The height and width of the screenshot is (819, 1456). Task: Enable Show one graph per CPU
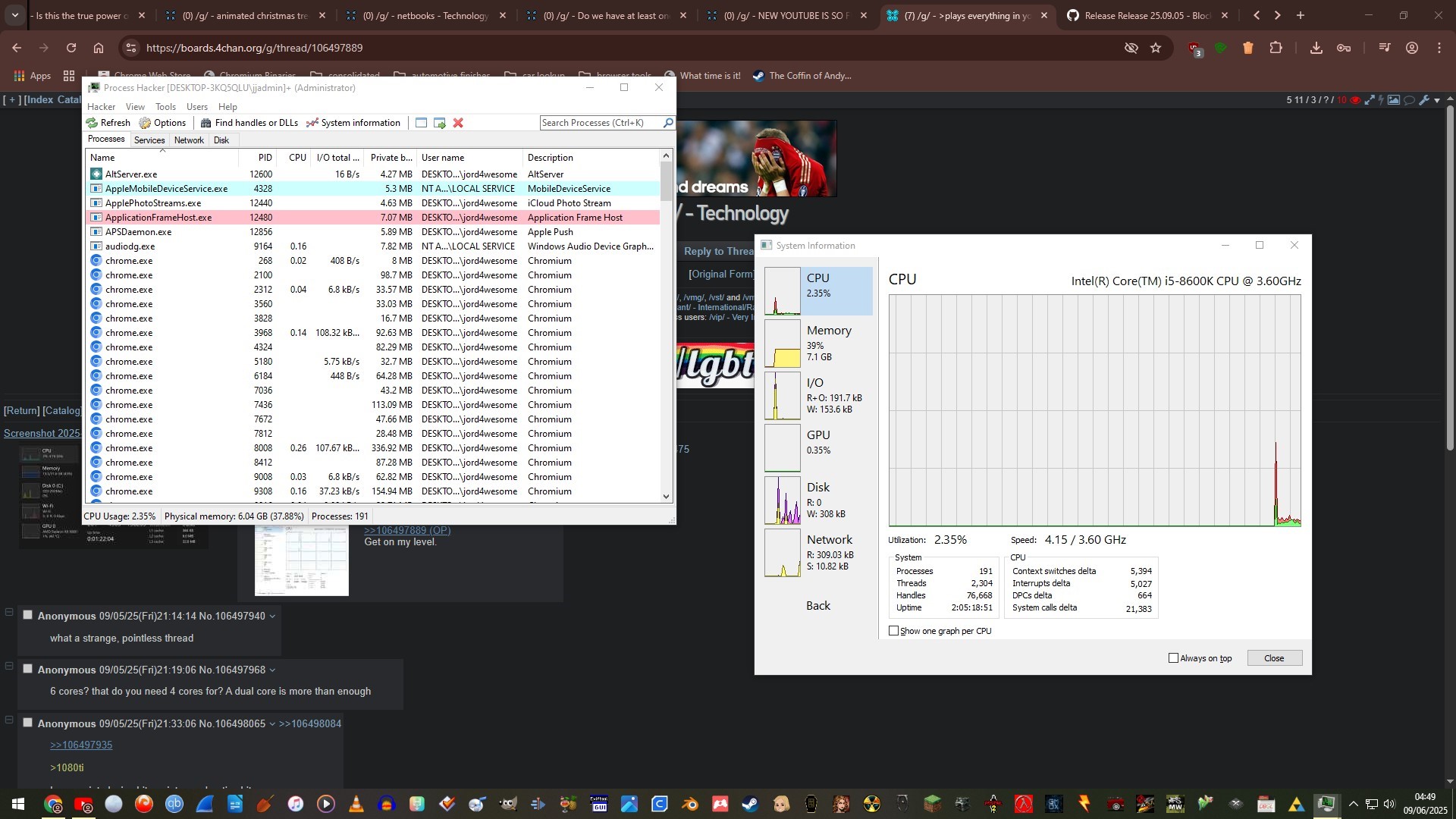point(894,631)
